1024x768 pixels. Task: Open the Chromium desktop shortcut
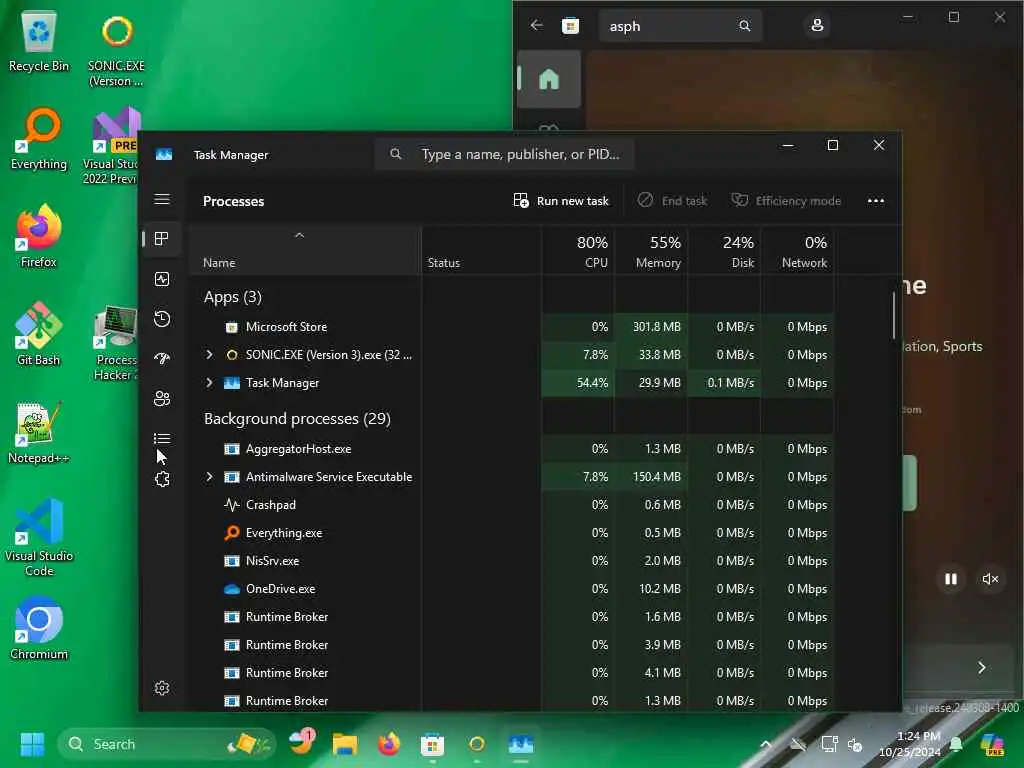(x=39, y=628)
